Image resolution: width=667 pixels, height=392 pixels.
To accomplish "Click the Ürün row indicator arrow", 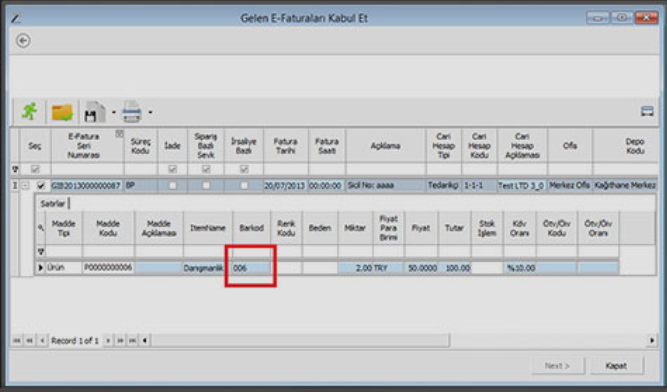I will point(41,268).
